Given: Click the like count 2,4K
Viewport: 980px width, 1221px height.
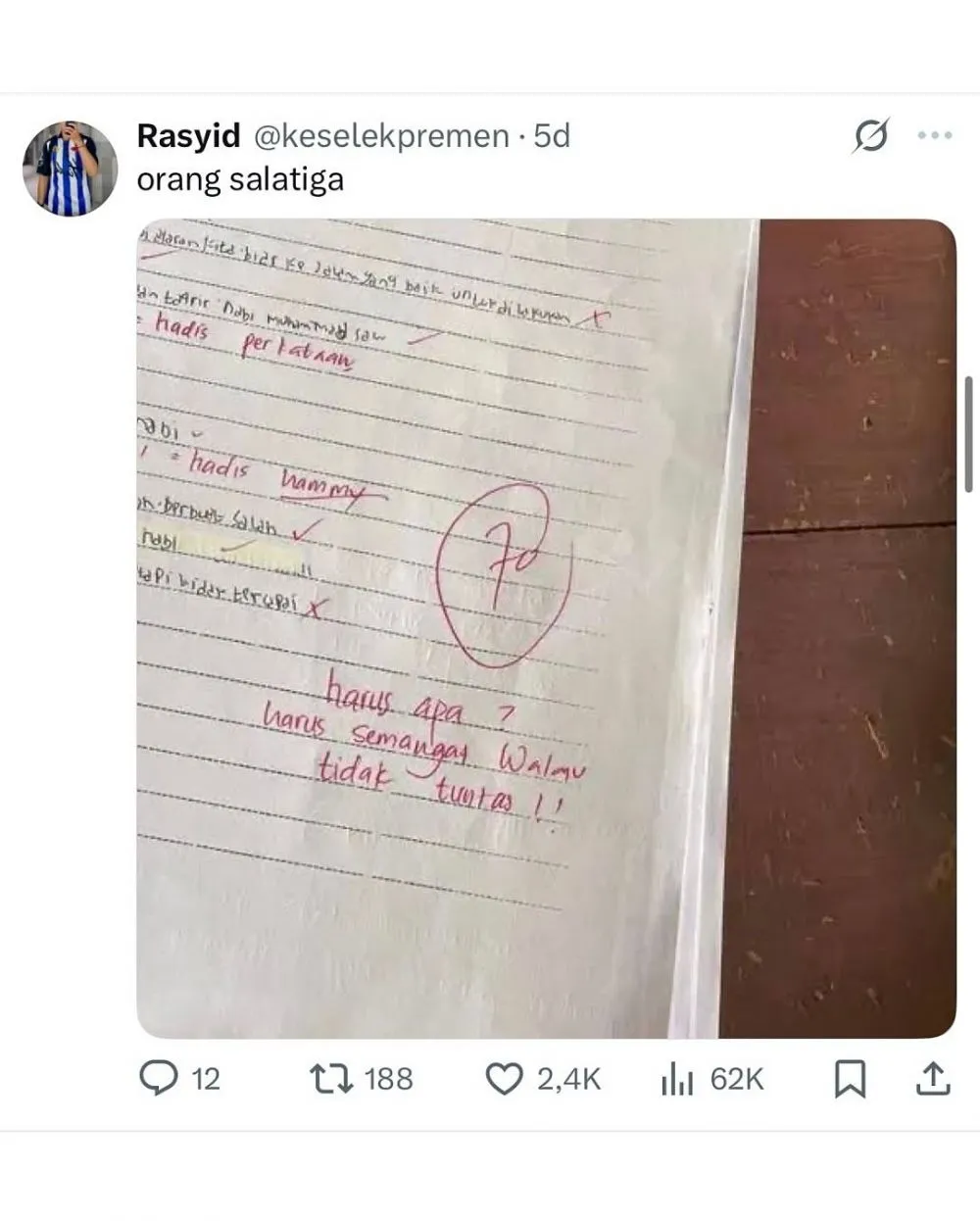Looking at the screenshot, I should [568, 1079].
